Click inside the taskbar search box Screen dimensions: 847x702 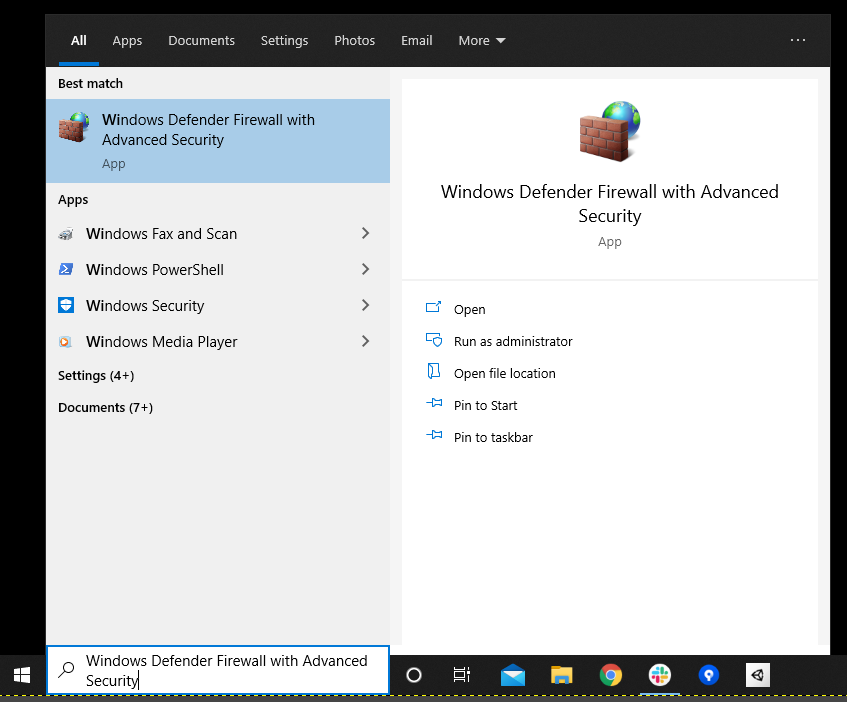click(218, 670)
